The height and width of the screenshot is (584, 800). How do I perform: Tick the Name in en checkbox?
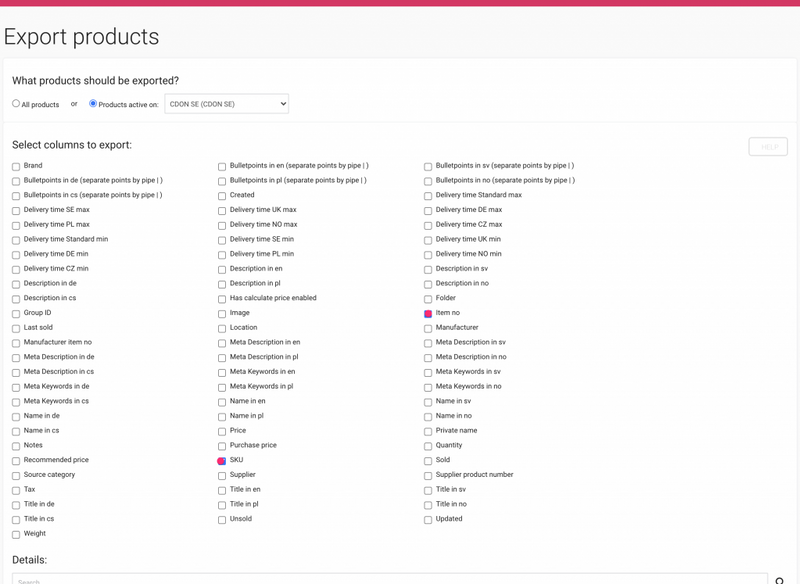[222, 402]
